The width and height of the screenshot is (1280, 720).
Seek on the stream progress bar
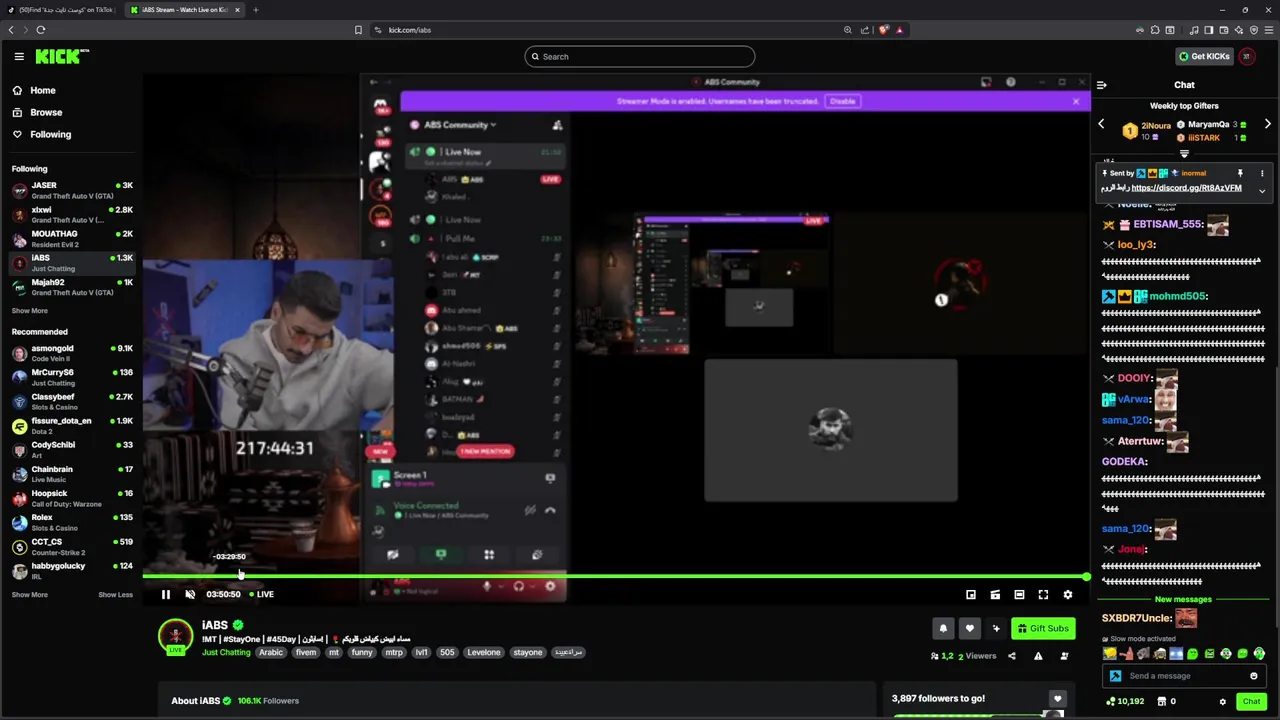point(614,576)
